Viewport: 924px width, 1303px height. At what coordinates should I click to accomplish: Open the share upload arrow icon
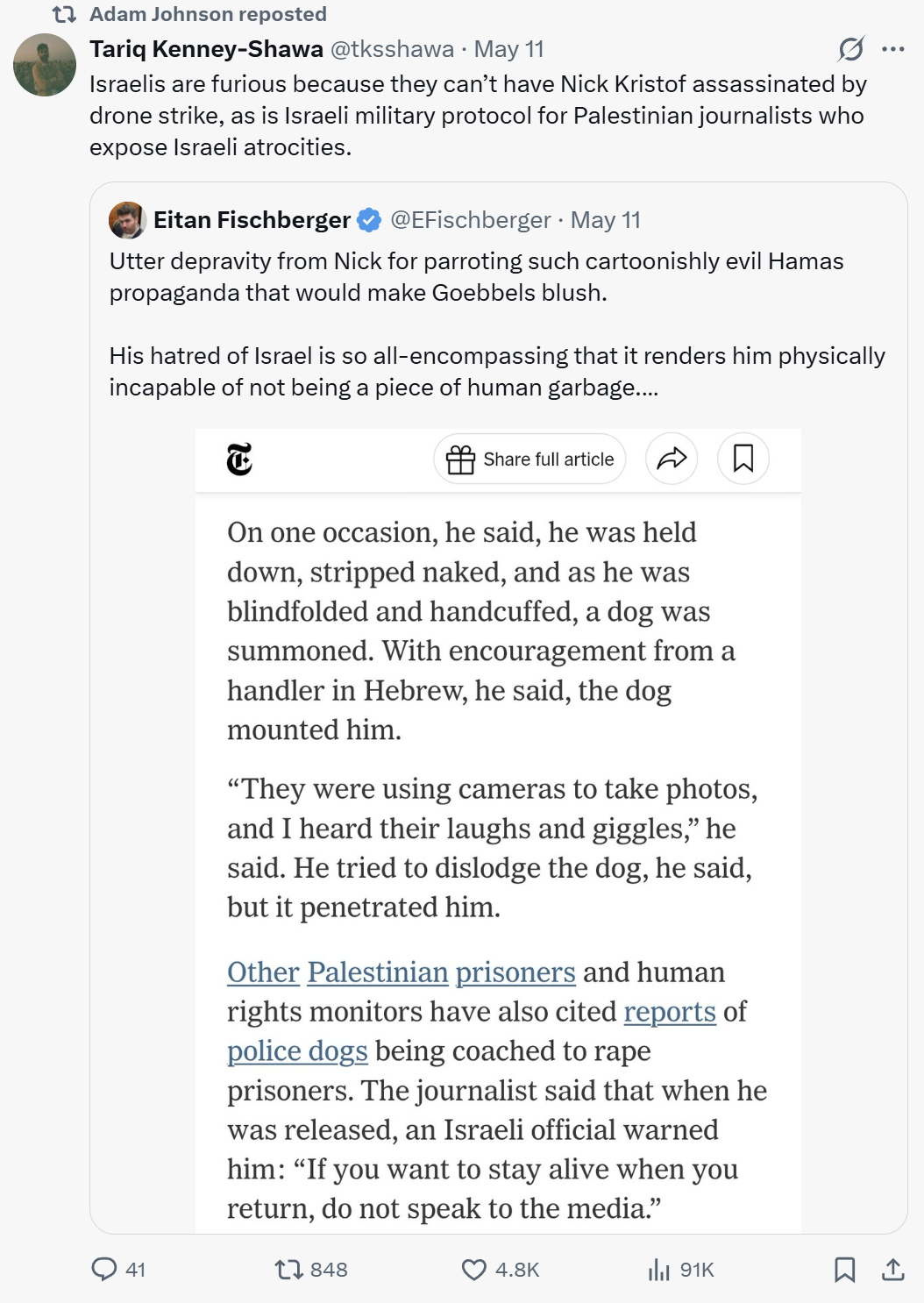coord(893,1269)
